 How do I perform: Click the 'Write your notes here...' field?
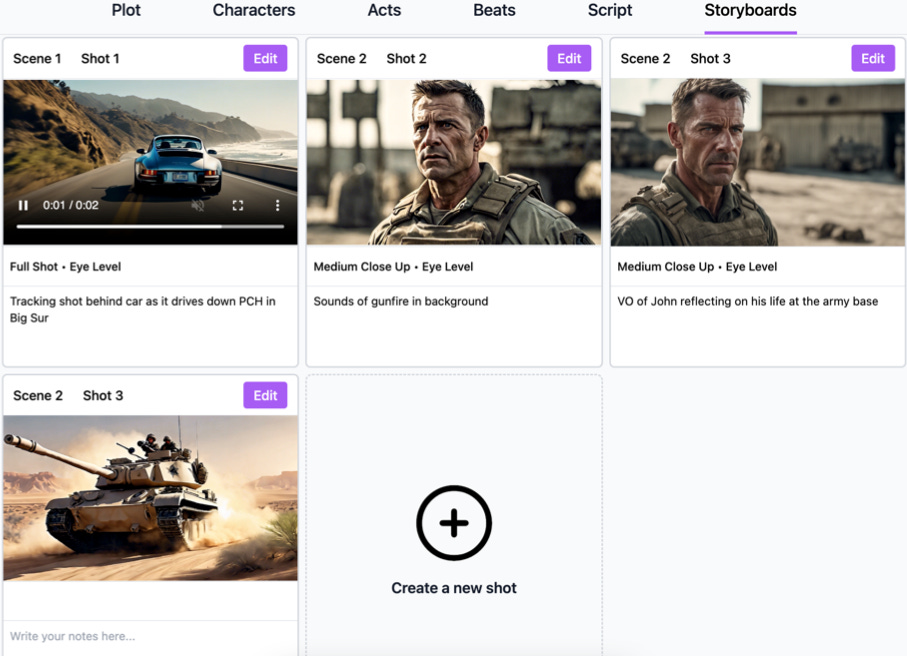[x=150, y=636]
